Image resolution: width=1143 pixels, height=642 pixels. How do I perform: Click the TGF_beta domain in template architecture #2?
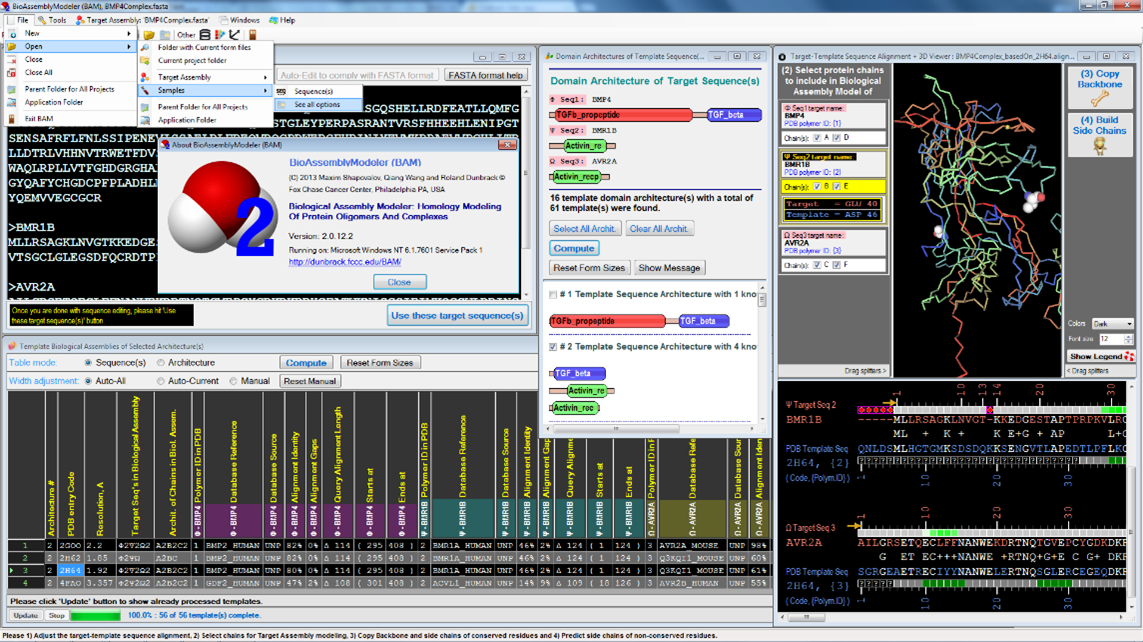pos(579,373)
